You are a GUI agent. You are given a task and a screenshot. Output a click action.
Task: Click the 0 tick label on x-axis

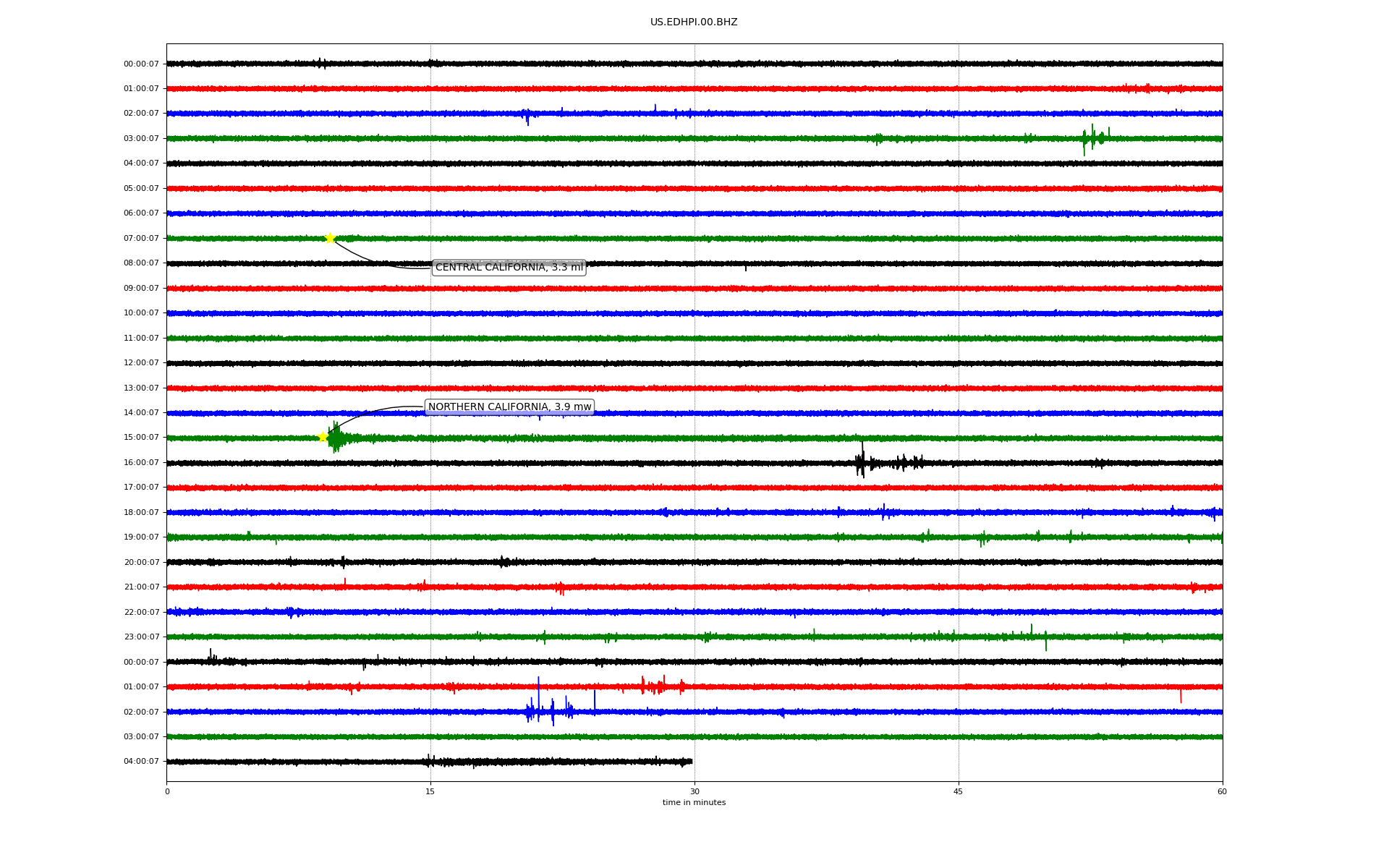[167, 791]
